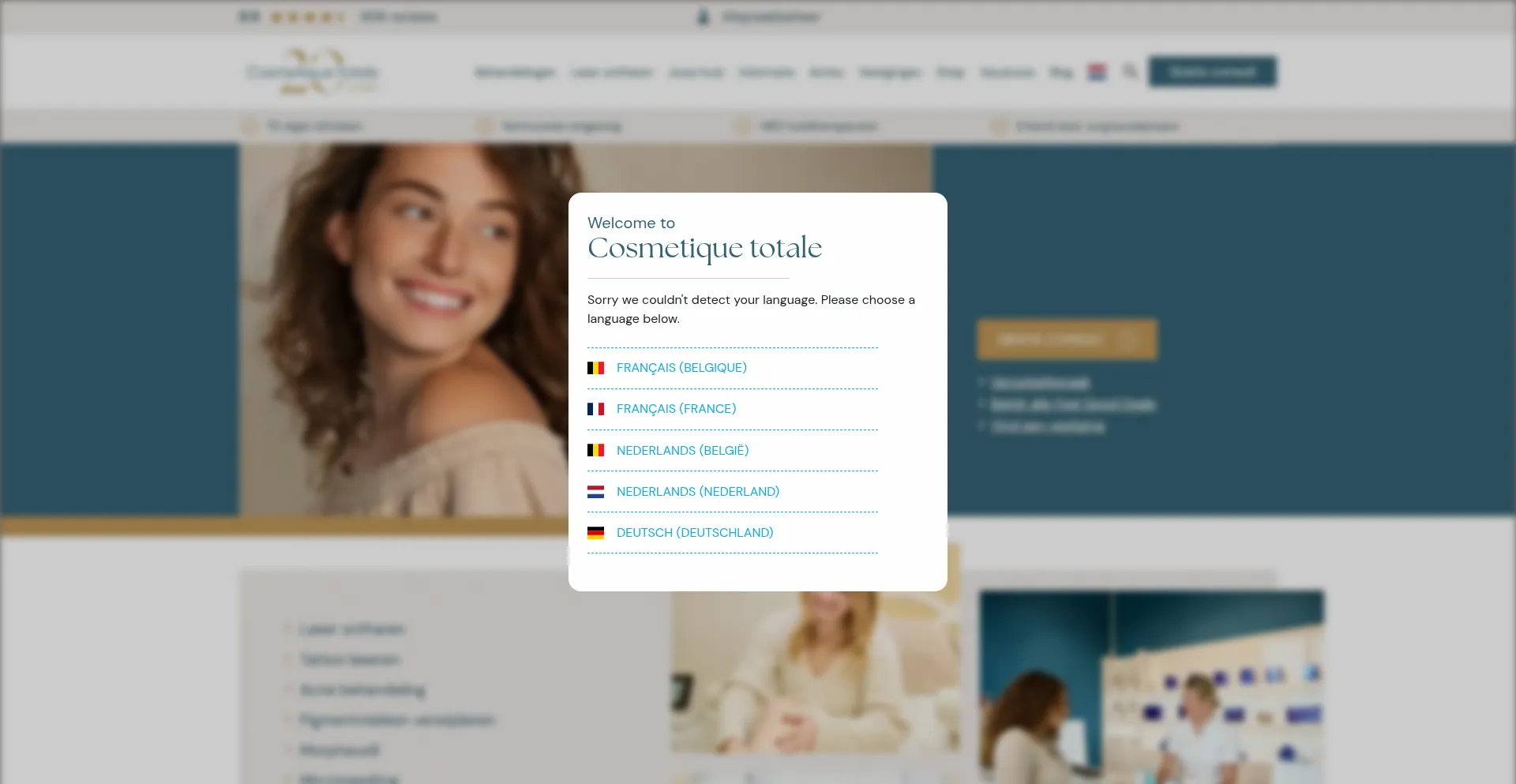The width and height of the screenshot is (1516, 784).
Task: Select Nederlands (België) language option
Action: 682,450
